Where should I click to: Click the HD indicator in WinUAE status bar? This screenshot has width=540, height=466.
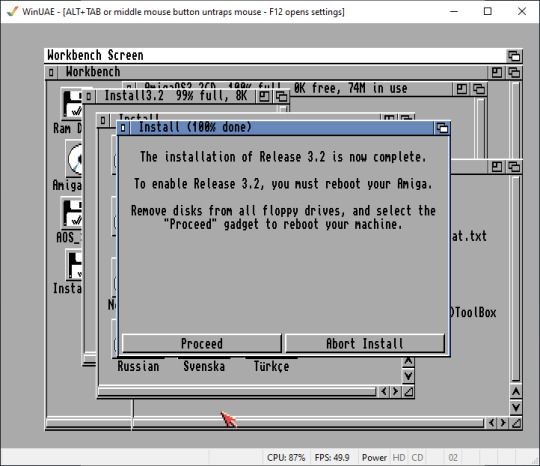[x=399, y=458]
